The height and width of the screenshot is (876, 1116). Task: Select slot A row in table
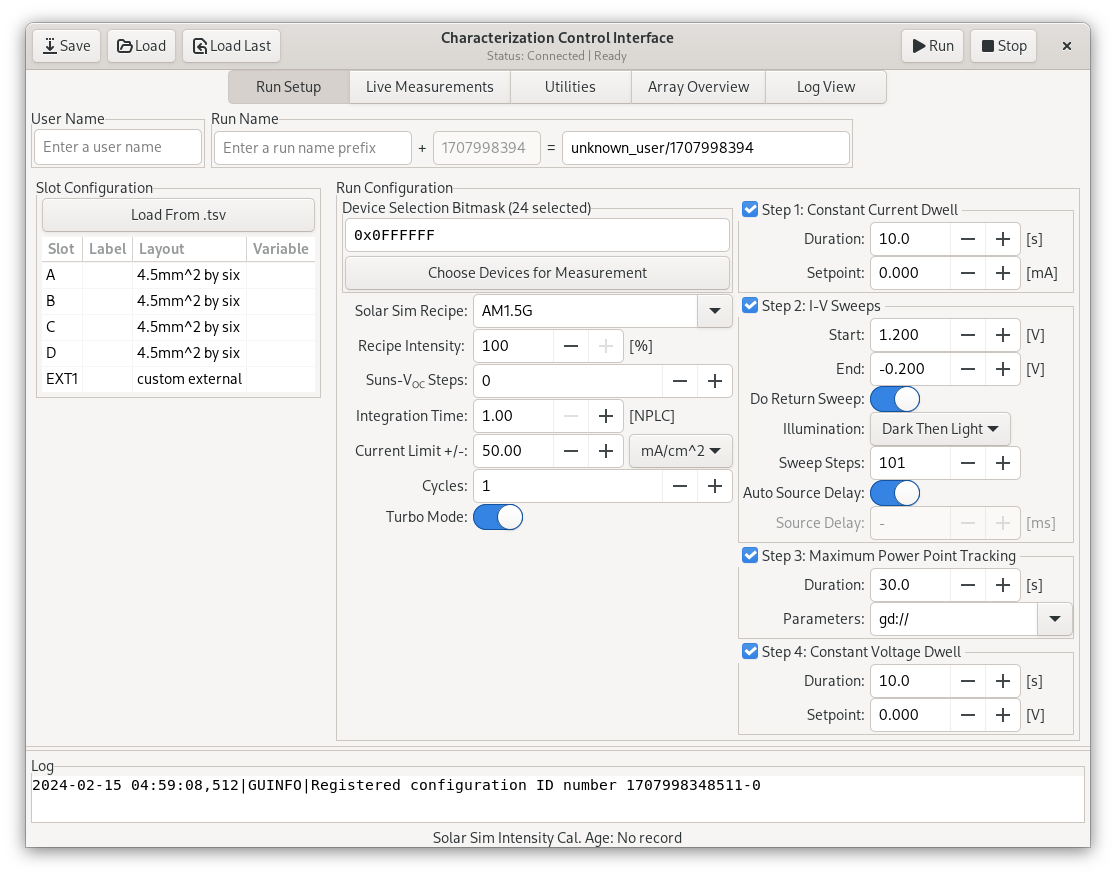178,275
